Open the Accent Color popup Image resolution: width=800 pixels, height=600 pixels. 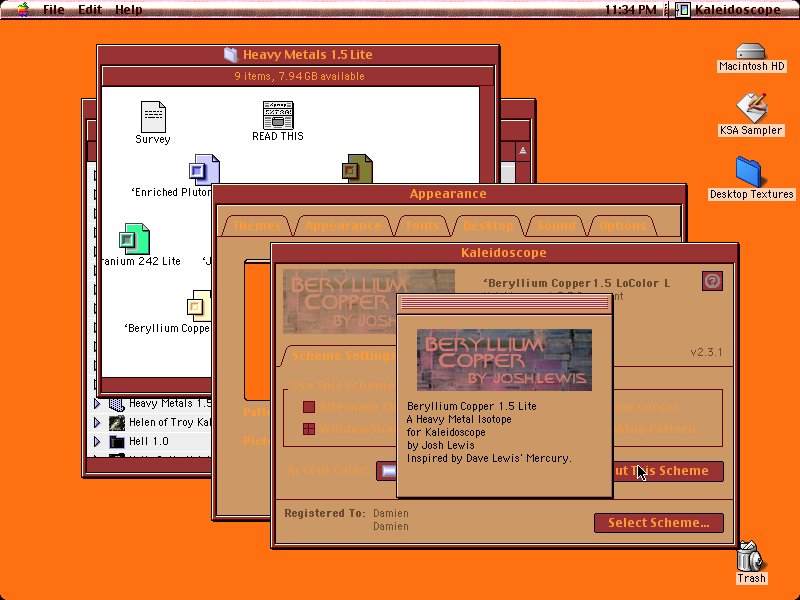386,471
